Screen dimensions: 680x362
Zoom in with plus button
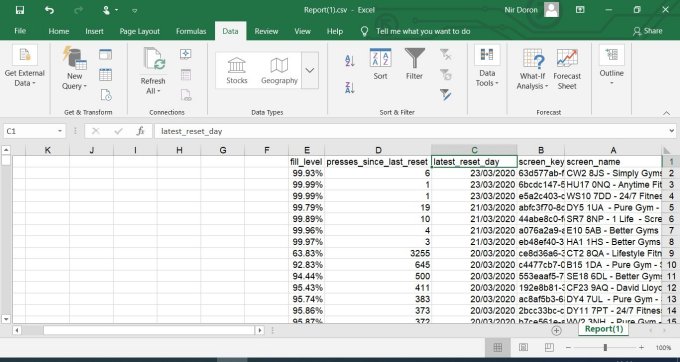point(641,347)
